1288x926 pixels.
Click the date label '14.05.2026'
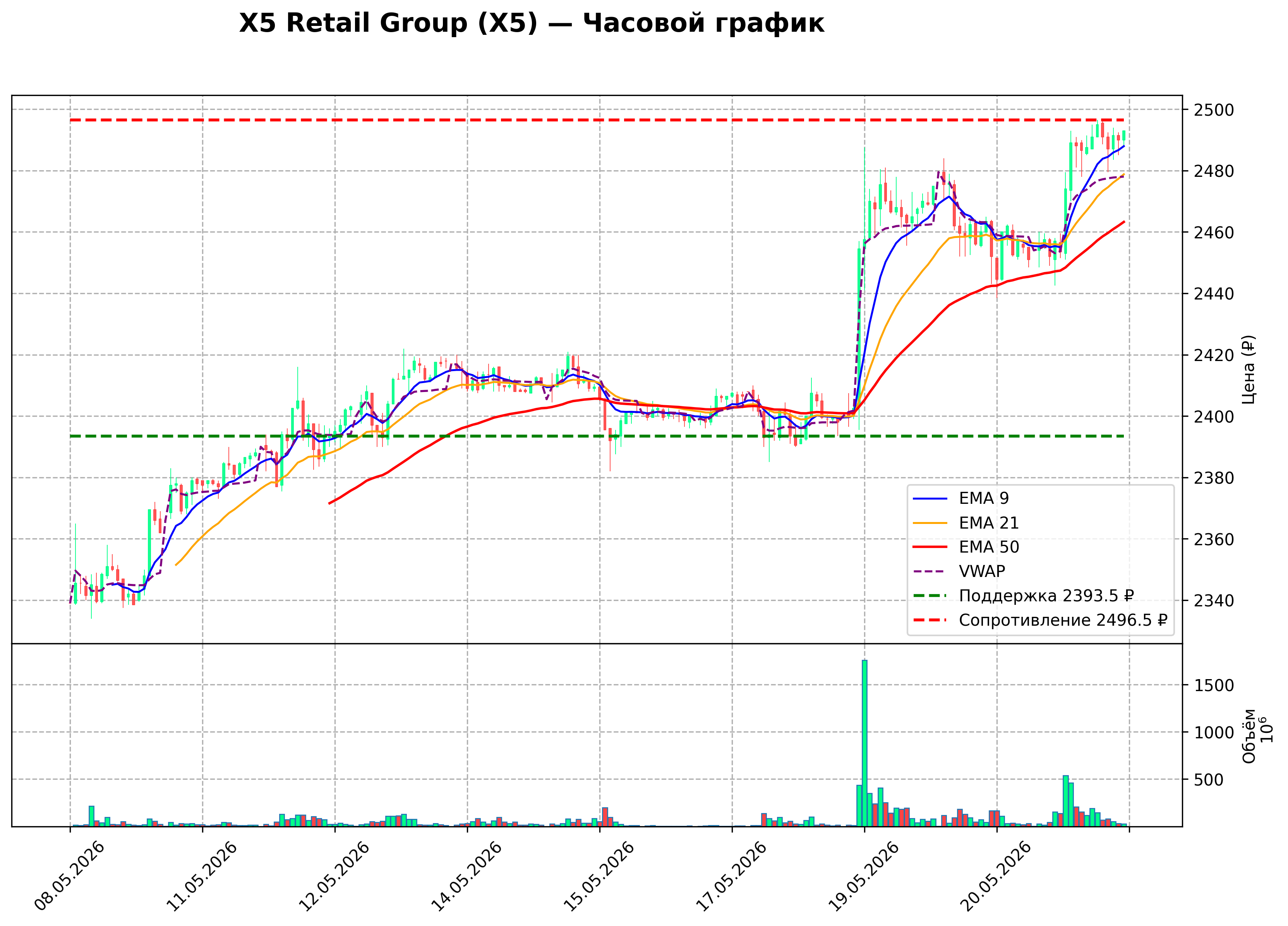coord(467,876)
